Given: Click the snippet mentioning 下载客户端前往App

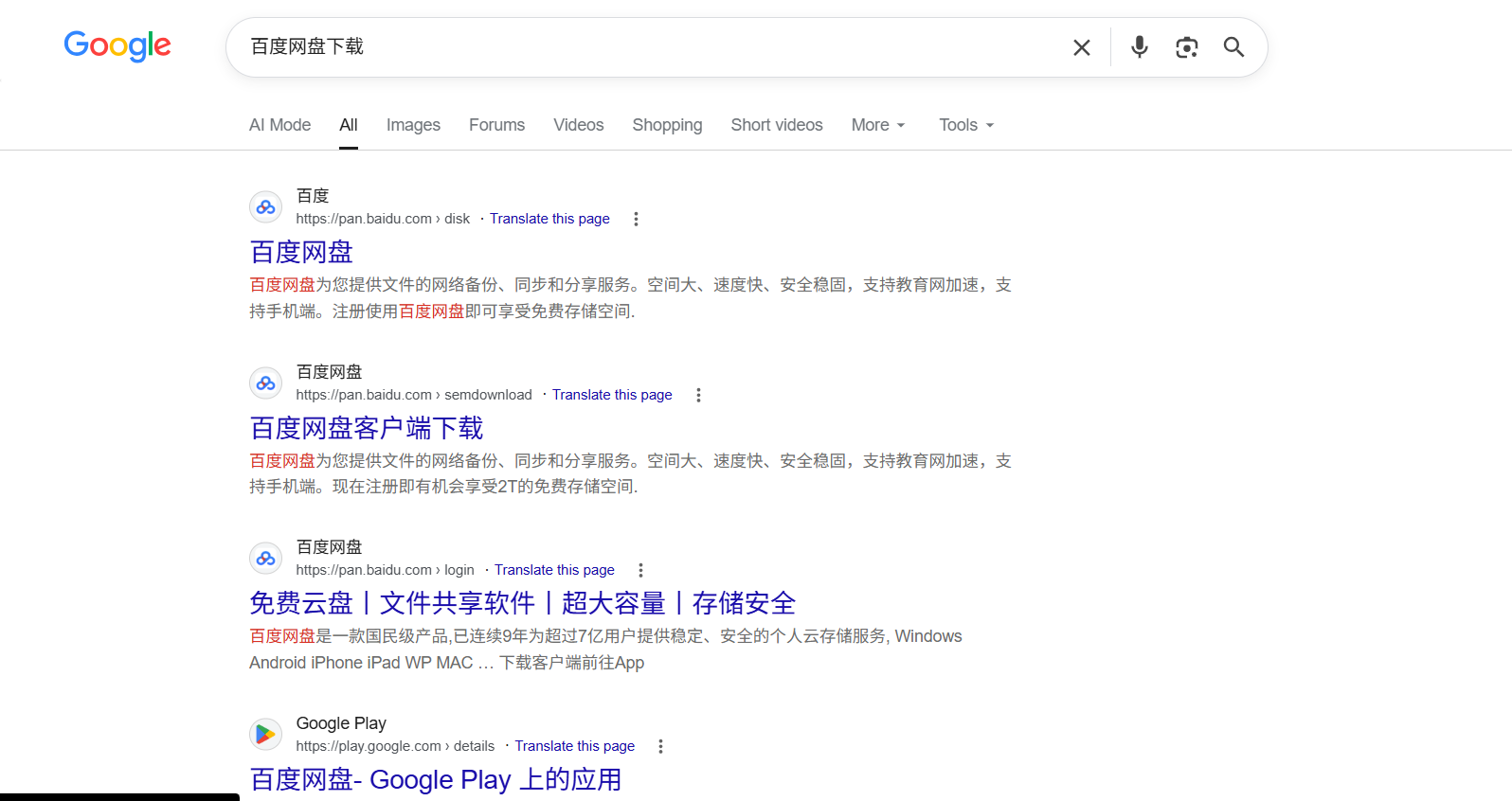Looking at the screenshot, I should [606, 650].
